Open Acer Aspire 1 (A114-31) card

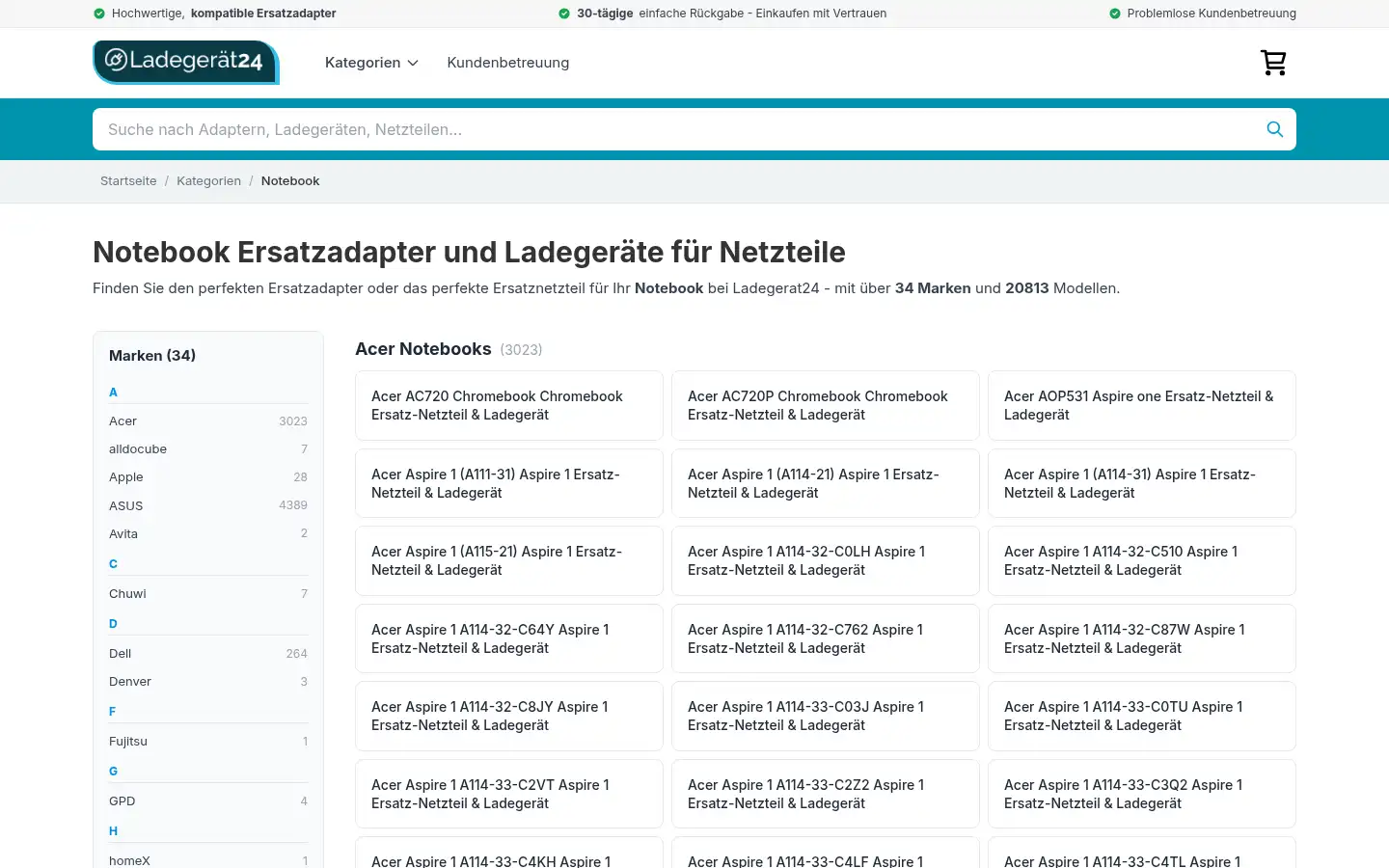coord(1142,483)
